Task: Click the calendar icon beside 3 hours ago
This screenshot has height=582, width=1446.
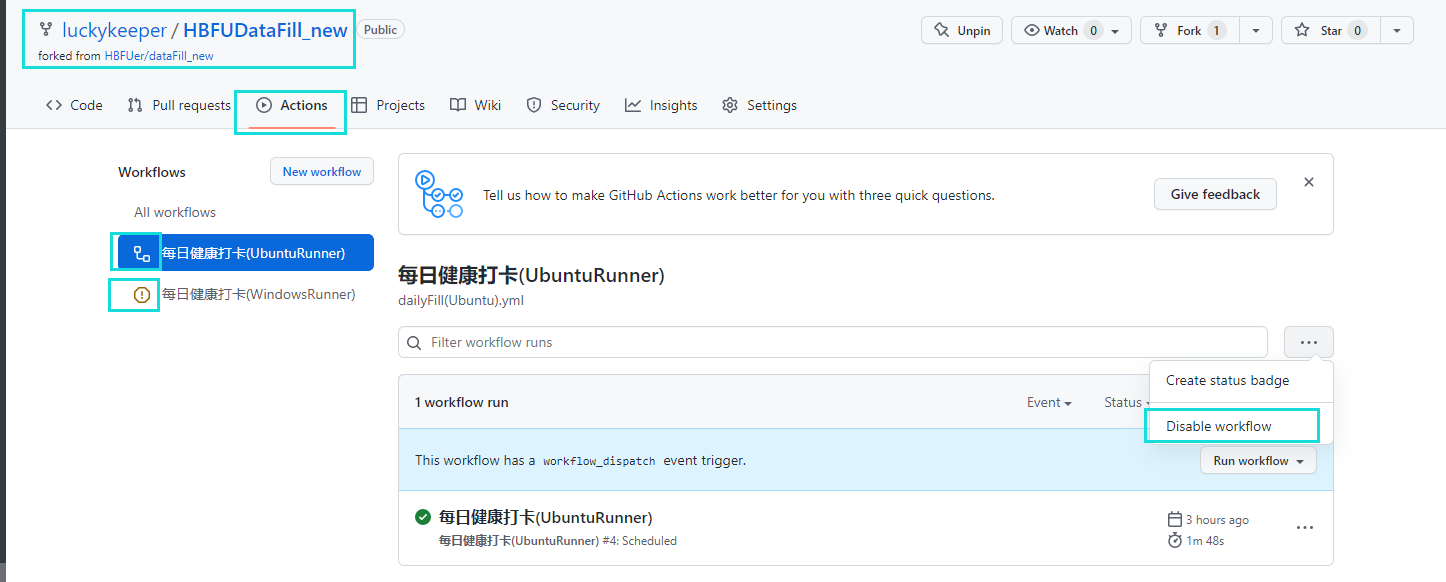Action: (1175, 520)
